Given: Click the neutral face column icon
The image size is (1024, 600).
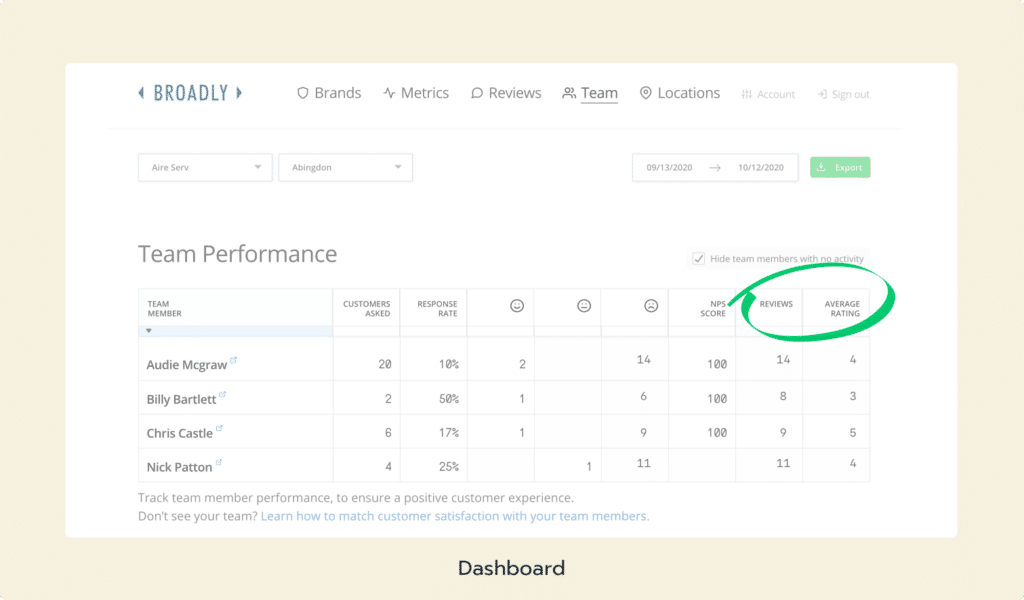Looking at the screenshot, I should click(x=584, y=306).
